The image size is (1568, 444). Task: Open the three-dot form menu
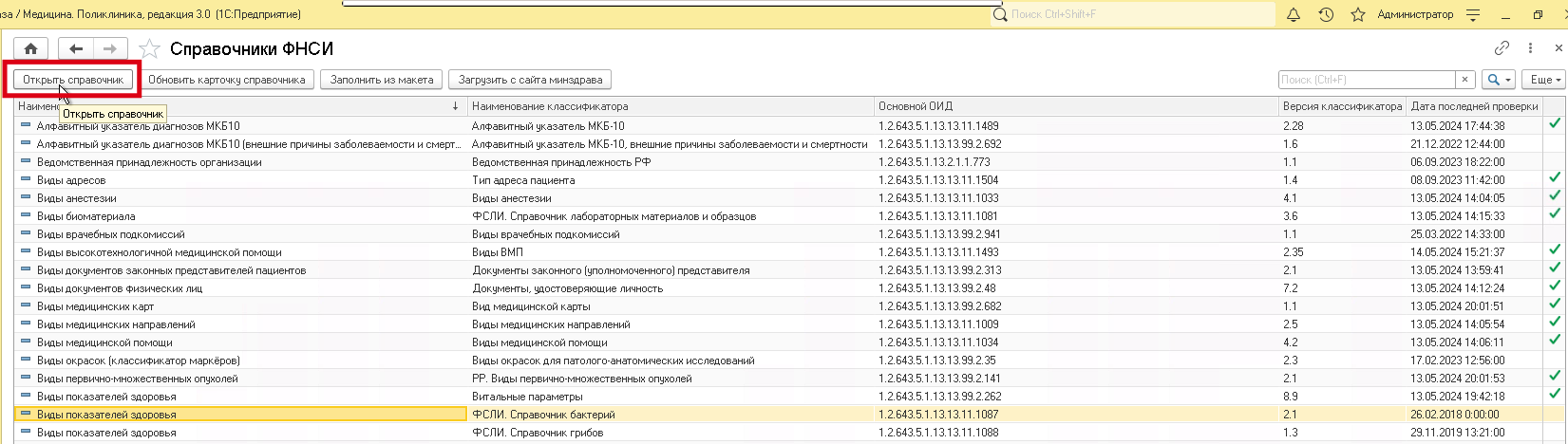coord(1530,48)
